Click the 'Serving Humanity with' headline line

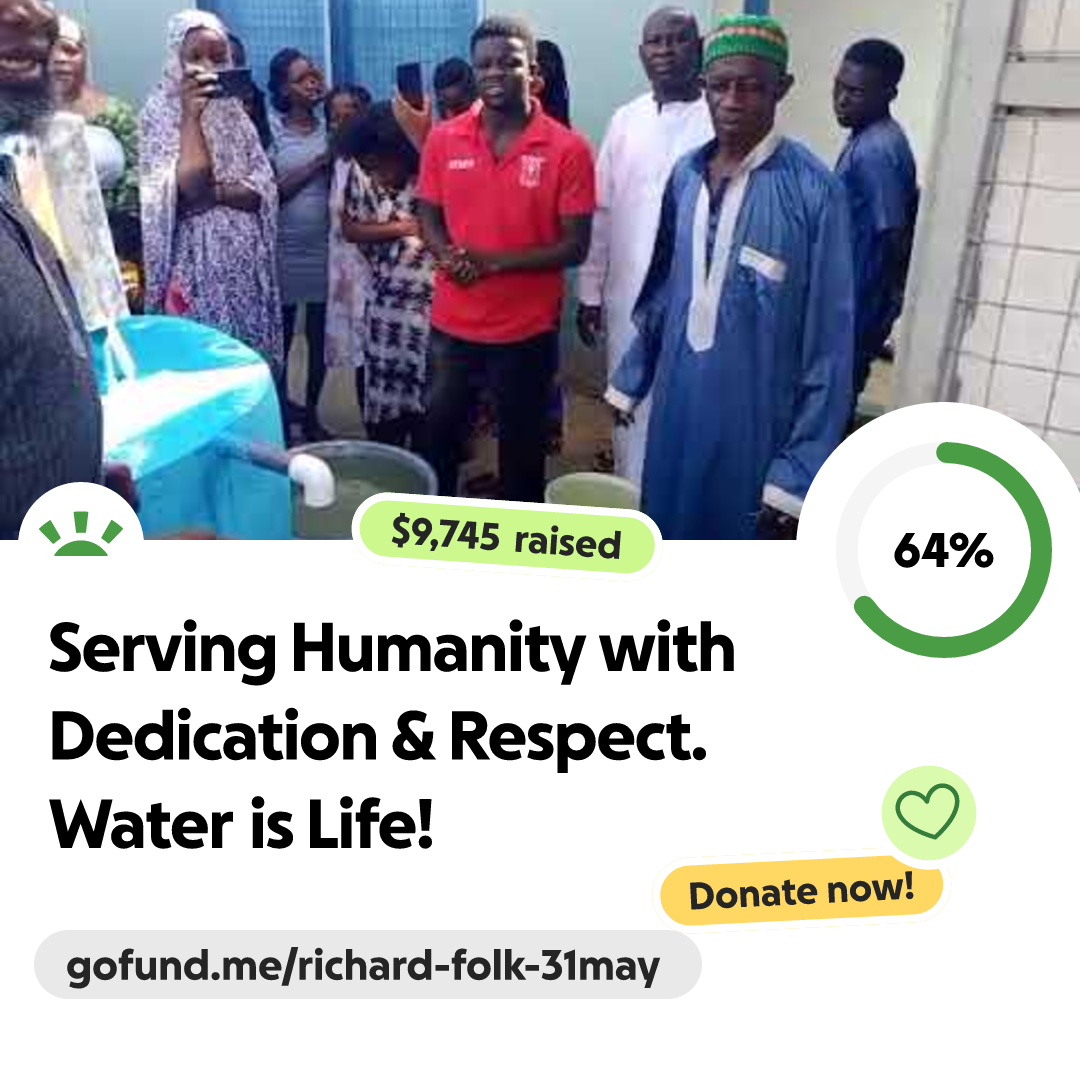pyautogui.click(x=392, y=650)
